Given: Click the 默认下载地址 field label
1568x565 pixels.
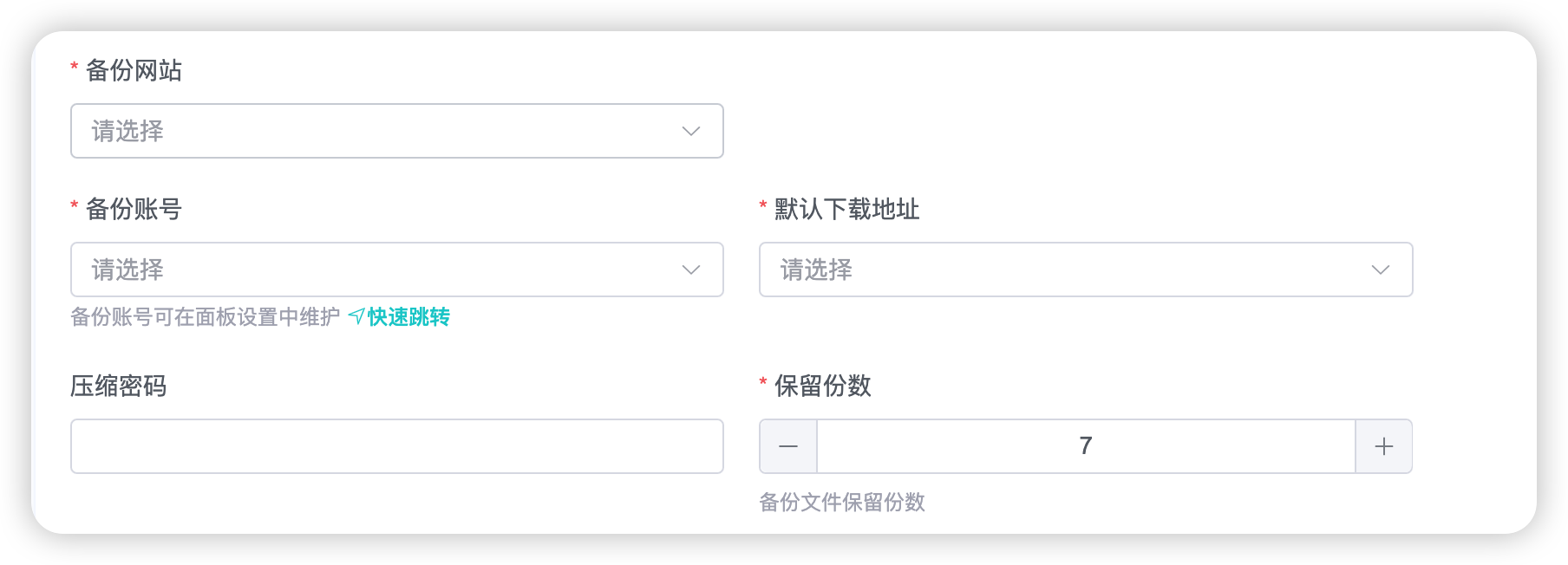Looking at the screenshot, I should [846, 209].
